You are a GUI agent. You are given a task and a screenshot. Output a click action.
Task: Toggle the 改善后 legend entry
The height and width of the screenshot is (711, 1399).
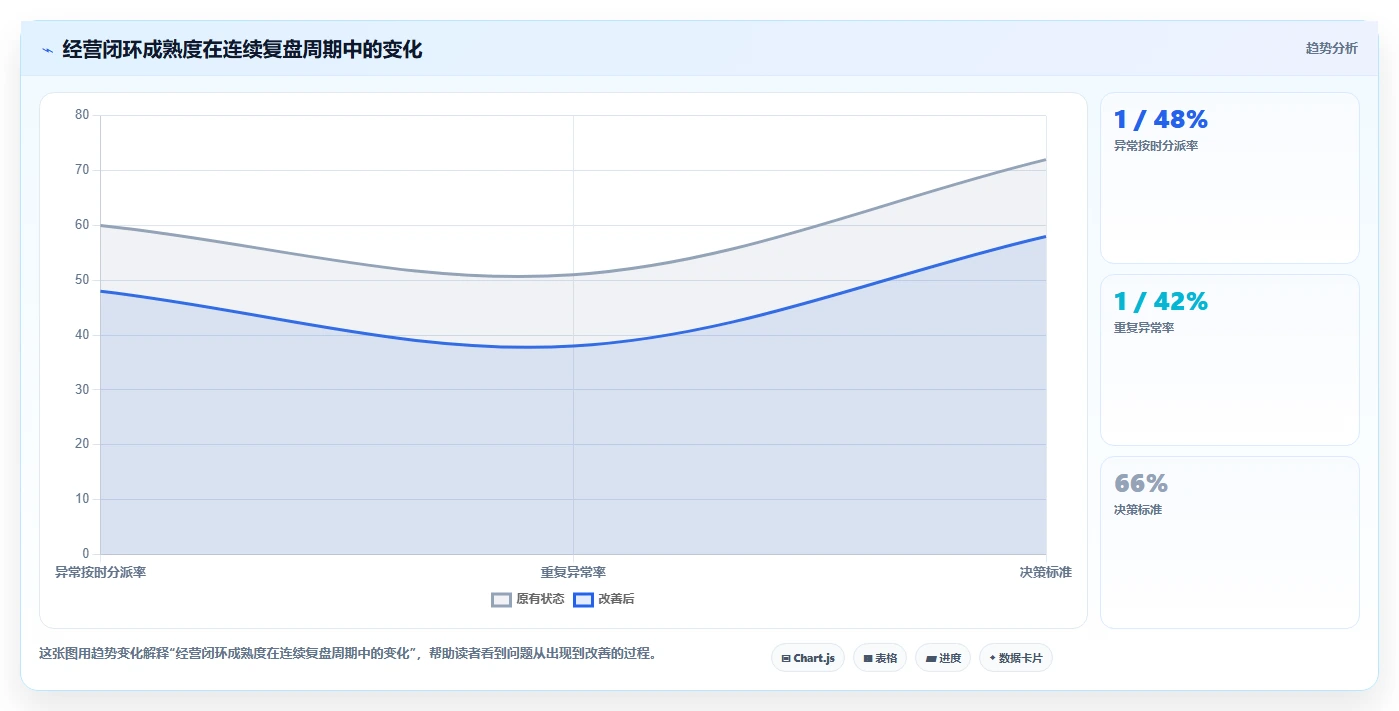tap(604, 599)
